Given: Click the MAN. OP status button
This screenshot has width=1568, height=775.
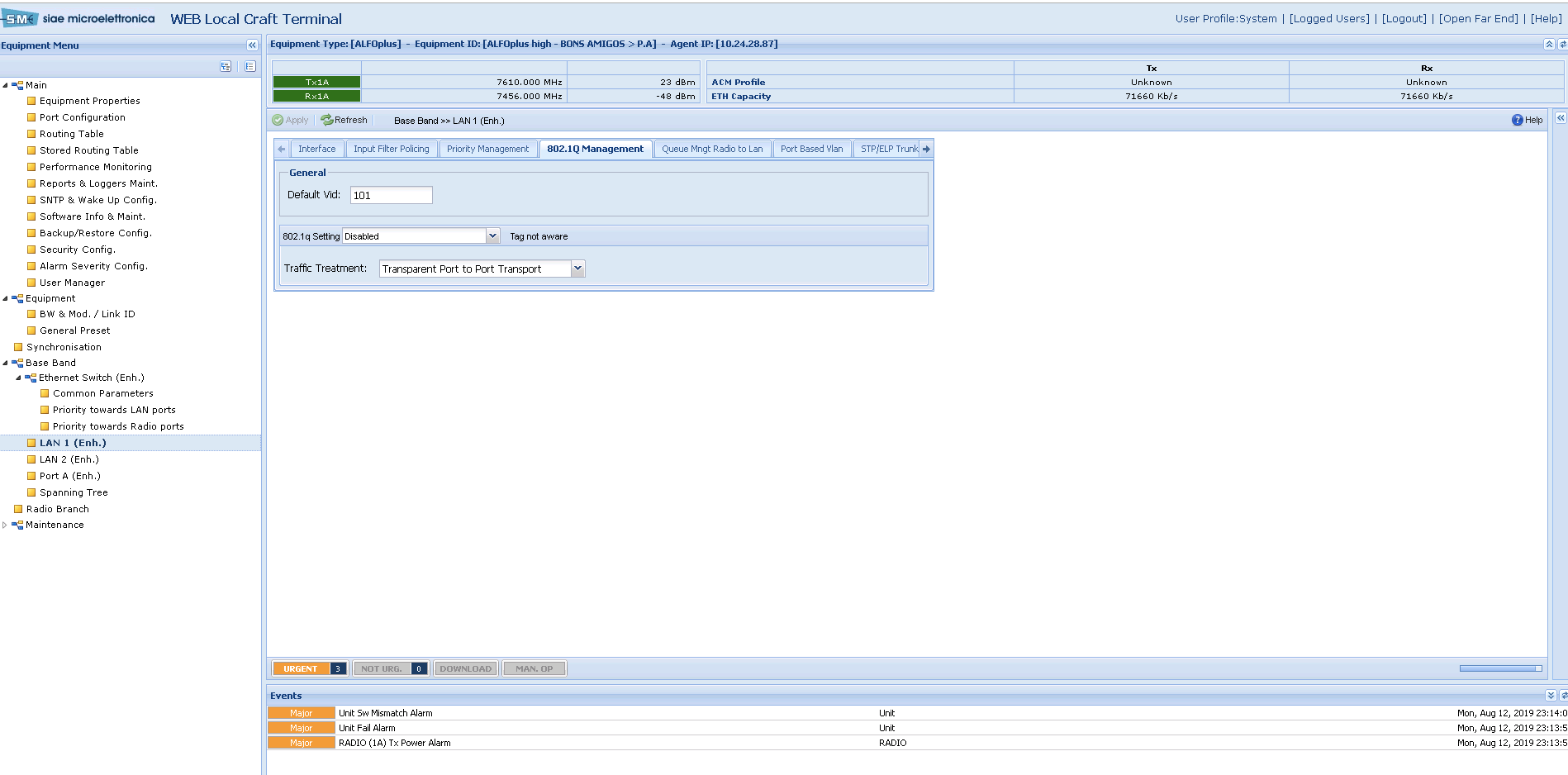Looking at the screenshot, I should pyautogui.click(x=535, y=668).
